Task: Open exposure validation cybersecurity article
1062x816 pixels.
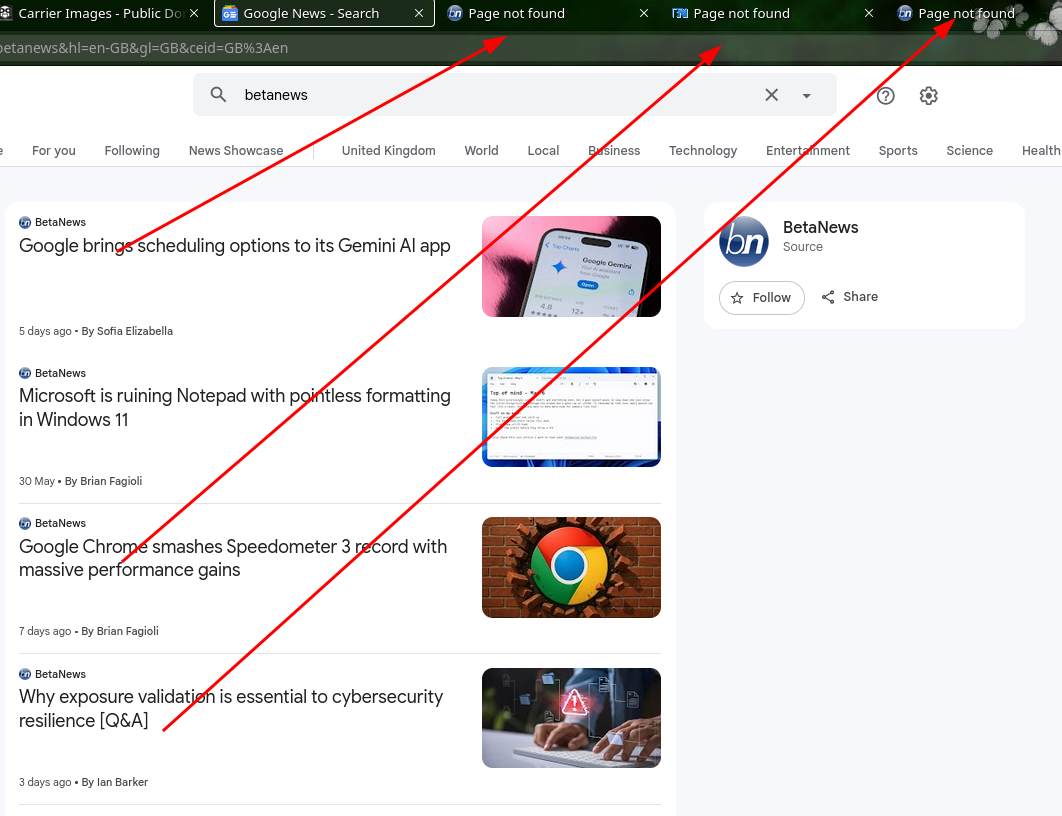Action: pos(231,708)
